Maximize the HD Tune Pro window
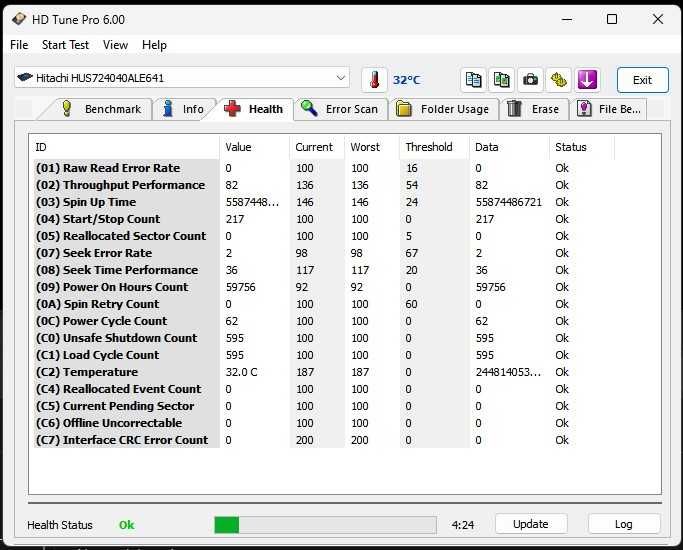 click(x=612, y=19)
